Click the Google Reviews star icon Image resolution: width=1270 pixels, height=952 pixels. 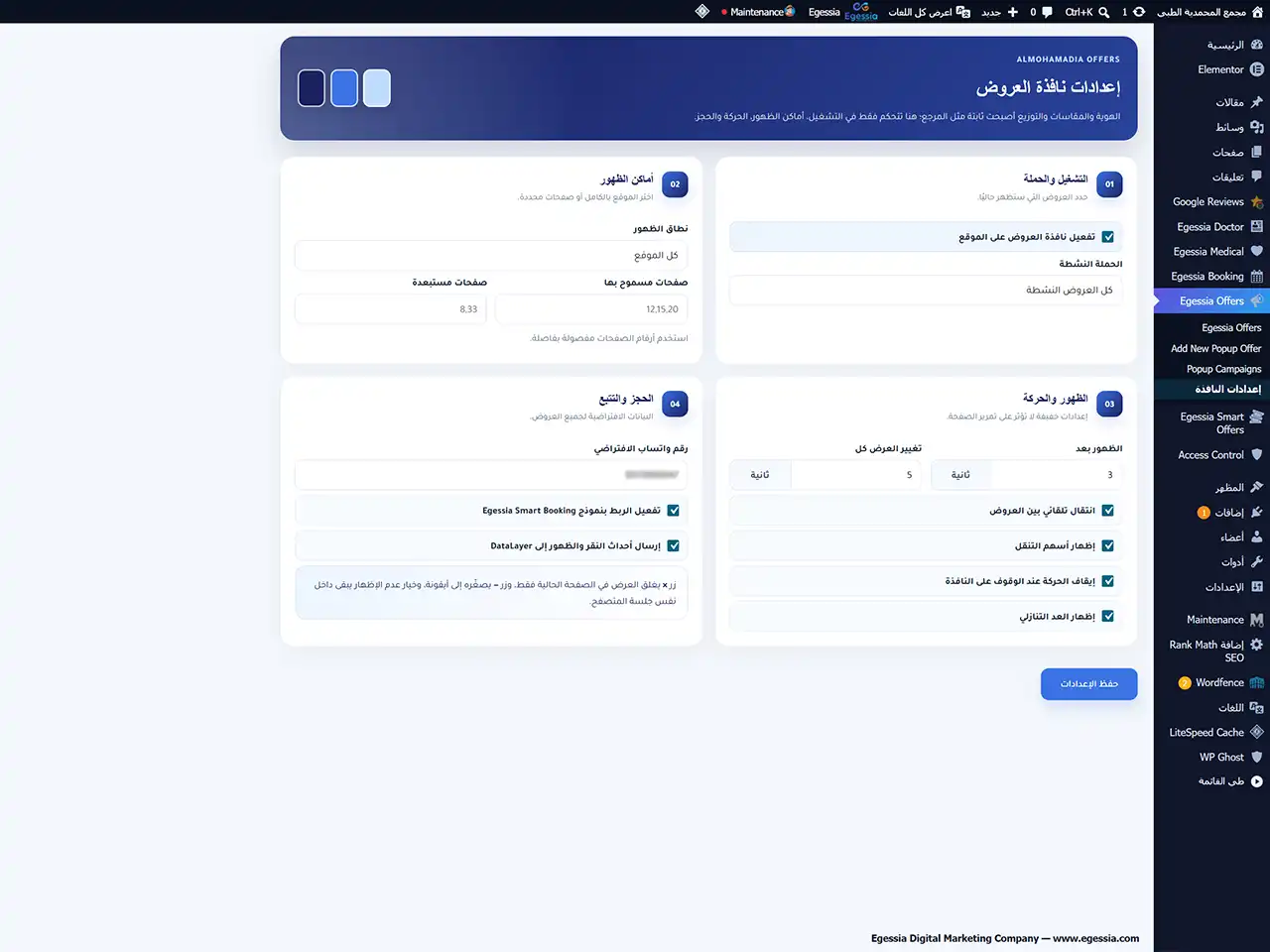(x=1257, y=201)
